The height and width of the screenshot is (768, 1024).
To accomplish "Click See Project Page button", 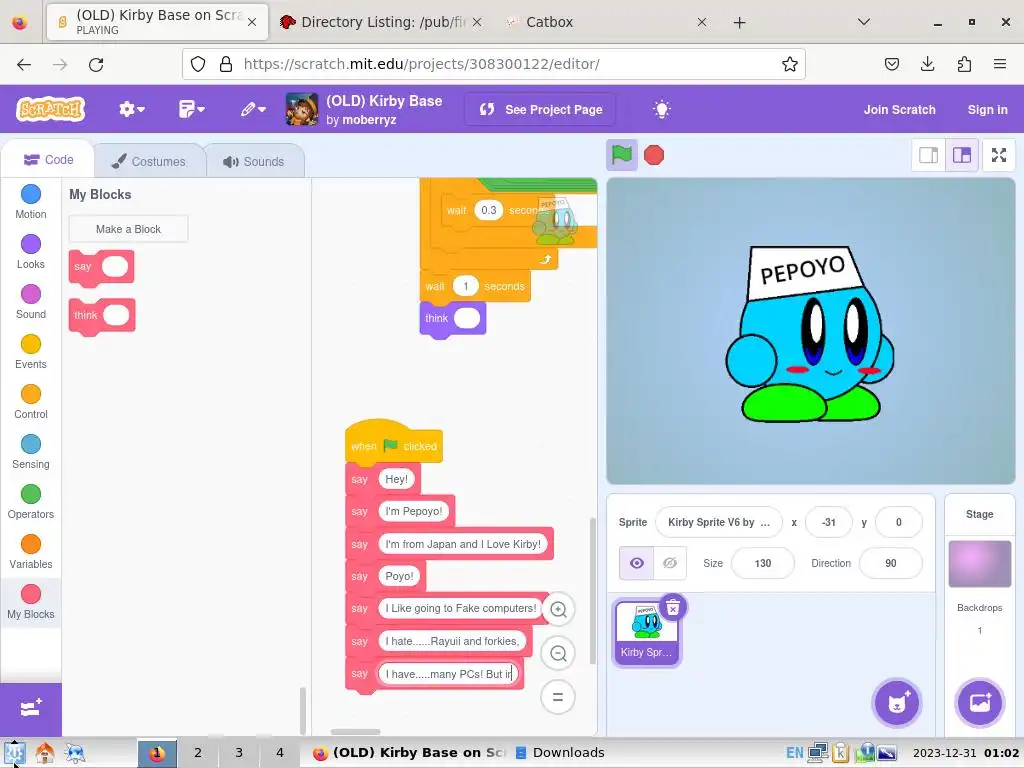I will point(540,110).
